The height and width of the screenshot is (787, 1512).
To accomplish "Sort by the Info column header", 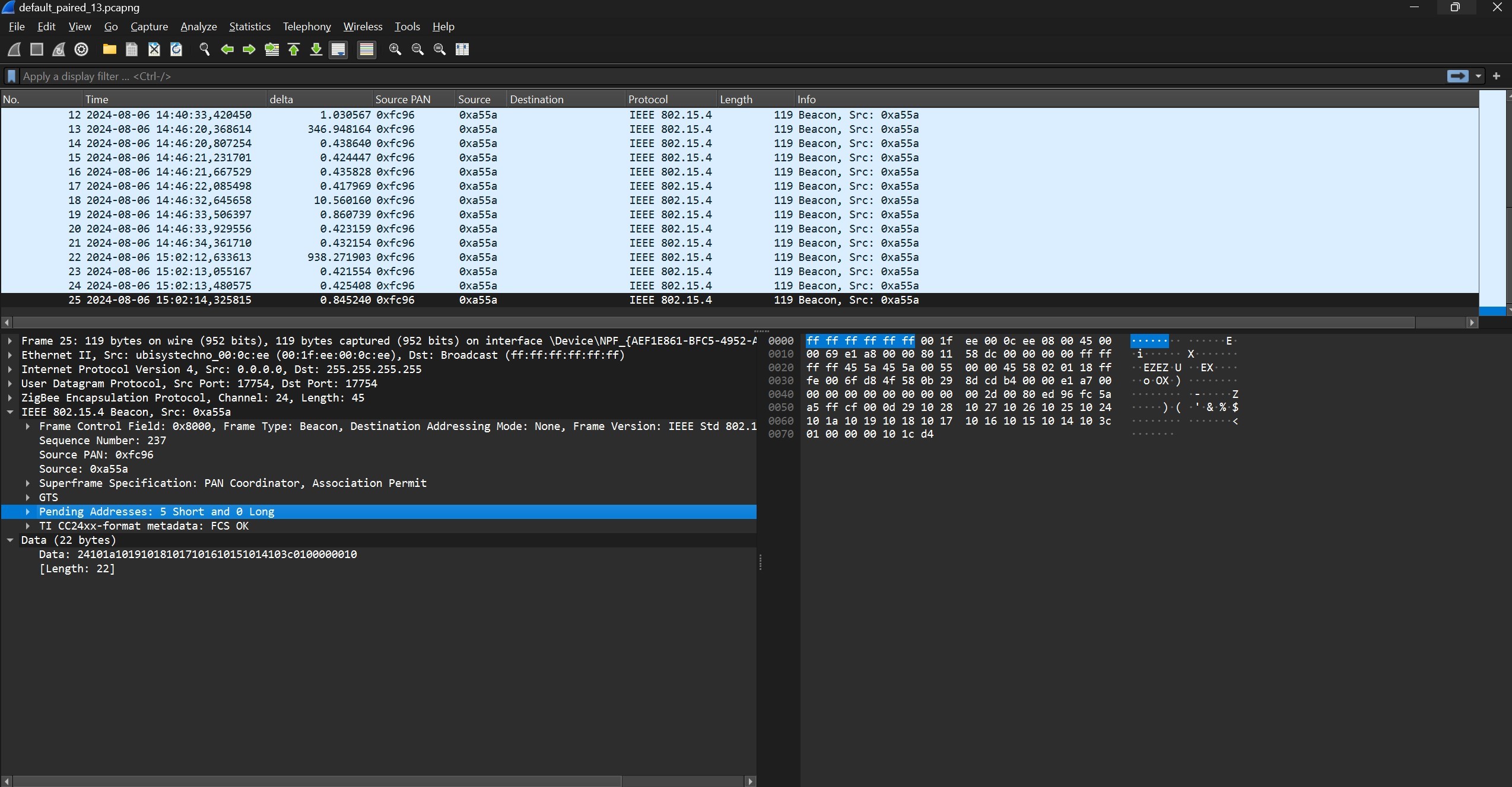I will pyautogui.click(x=1136, y=99).
